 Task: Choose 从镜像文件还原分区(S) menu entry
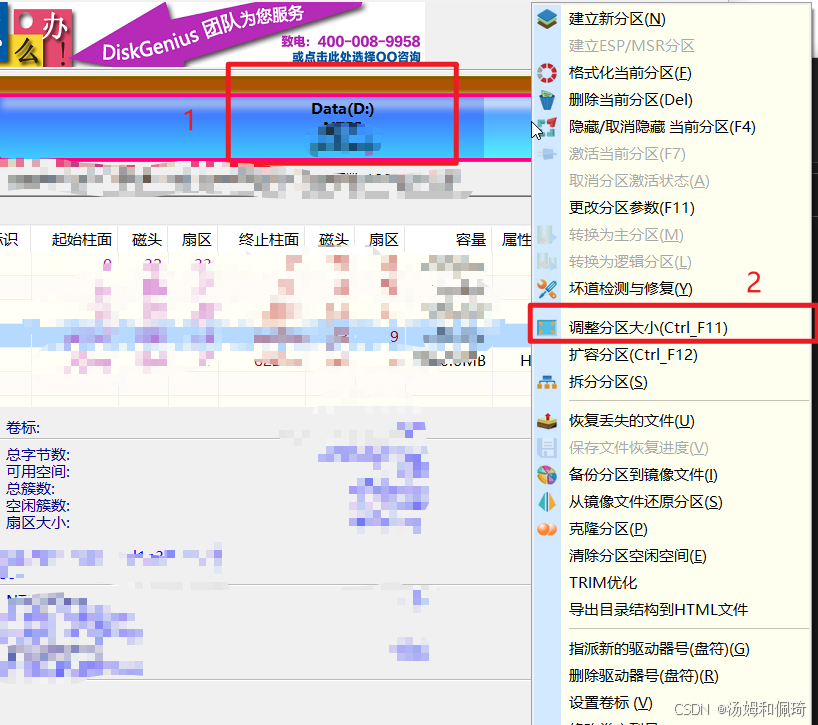(646, 502)
